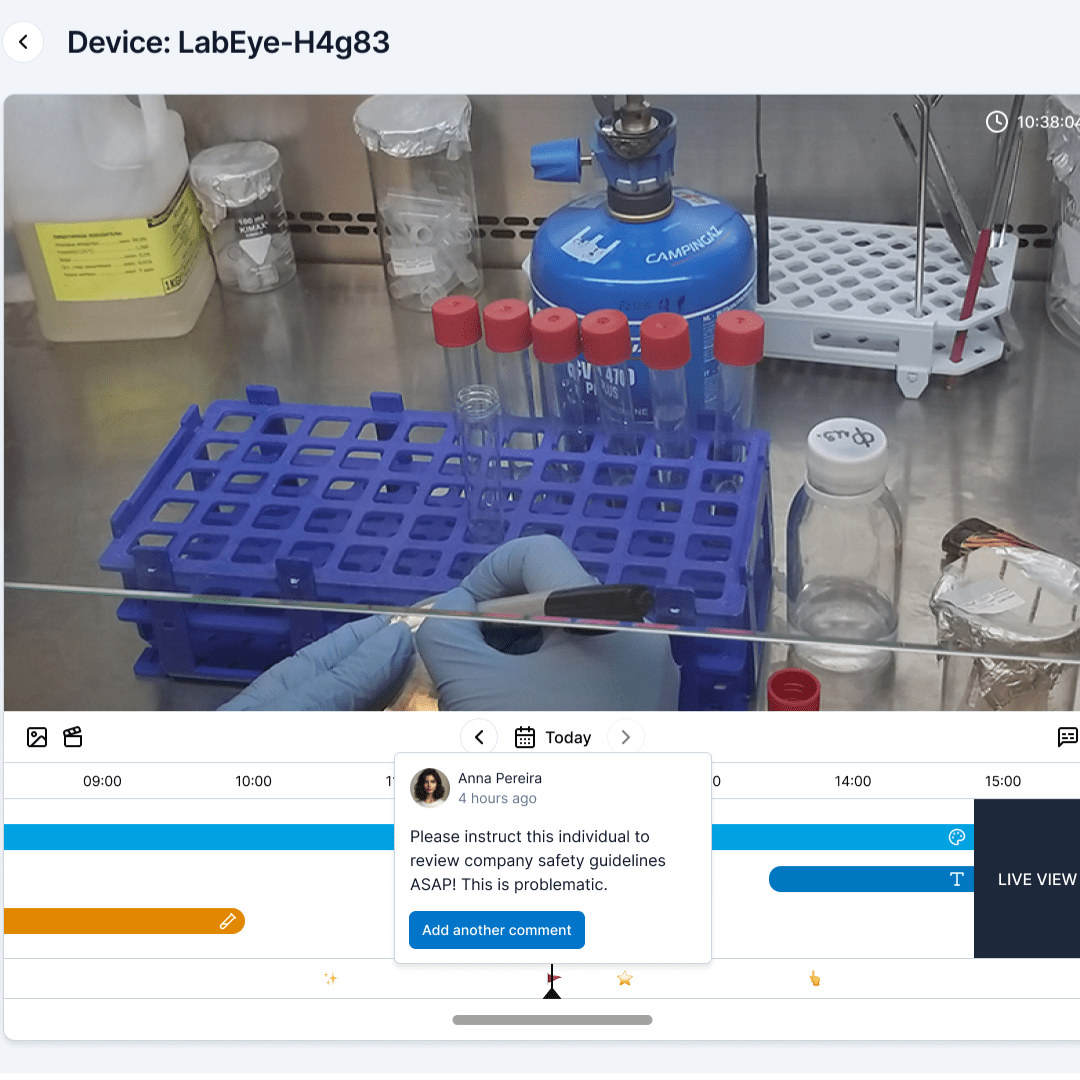Select the sparkles timeline marker
This screenshot has height=1080, width=1080.
click(331, 978)
